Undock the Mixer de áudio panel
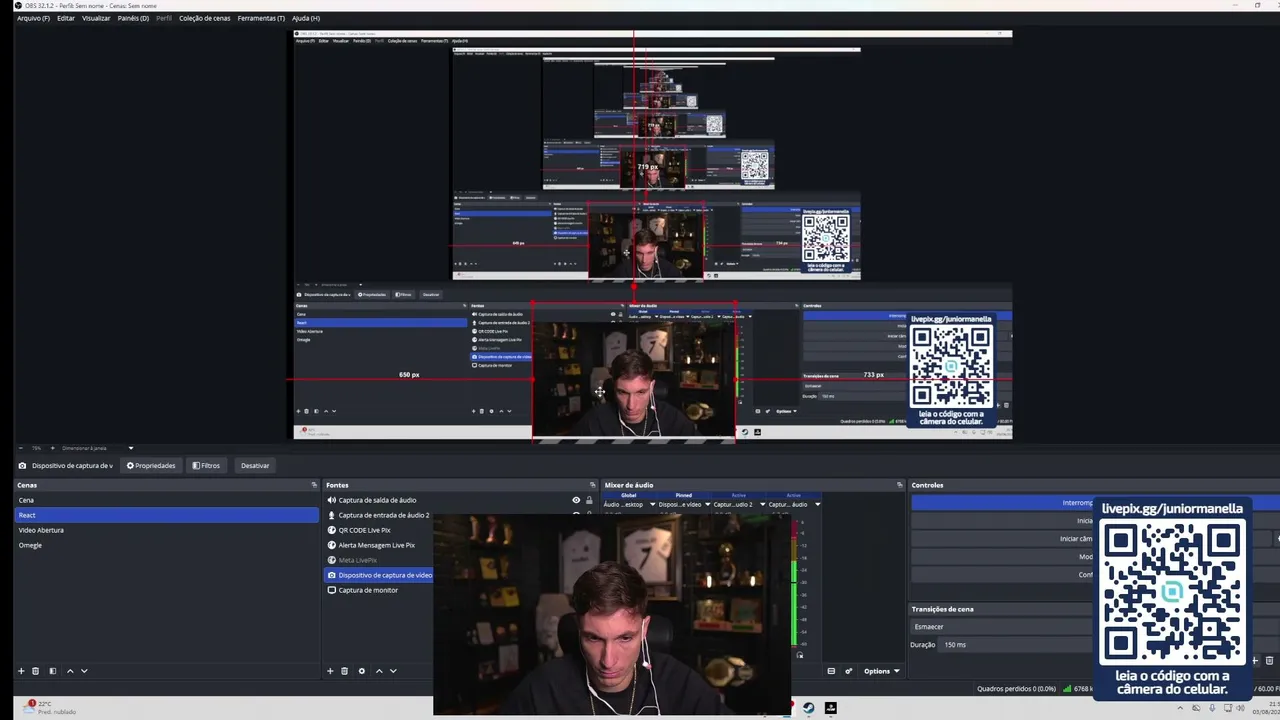The height and width of the screenshot is (720, 1280). pyautogui.click(x=900, y=485)
